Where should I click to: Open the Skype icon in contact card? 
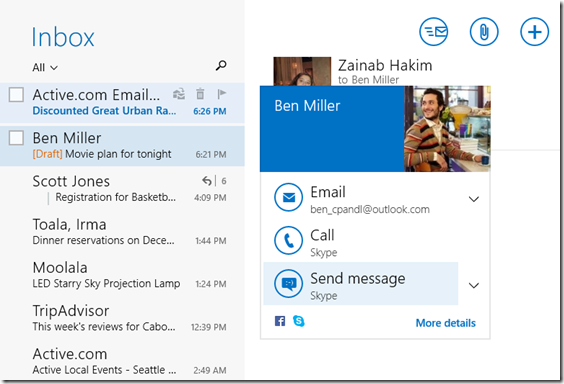pyautogui.click(x=299, y=321)
